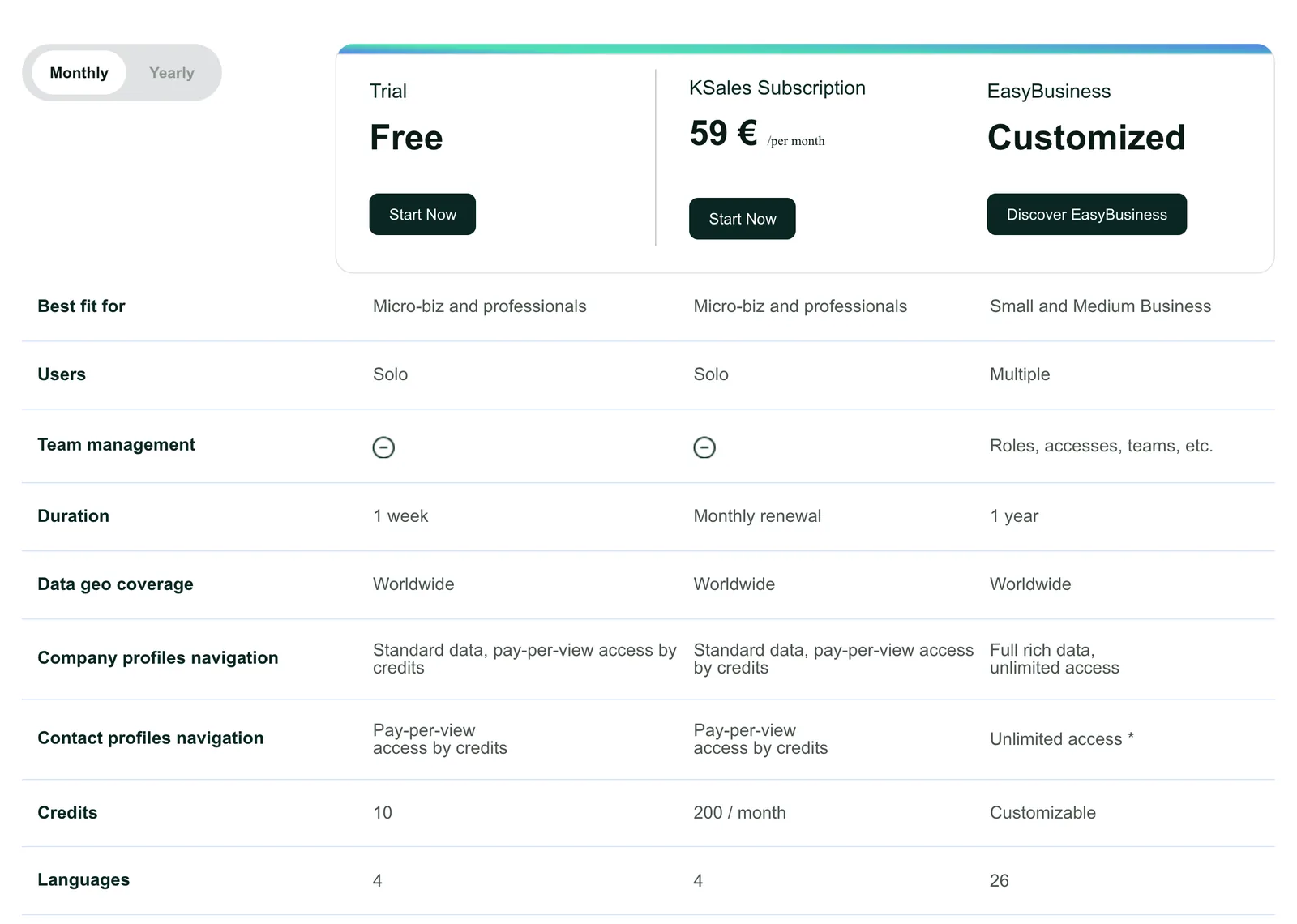Switch billing to Yearly
Screen dimensions: 1297x924
pos(172,73)
